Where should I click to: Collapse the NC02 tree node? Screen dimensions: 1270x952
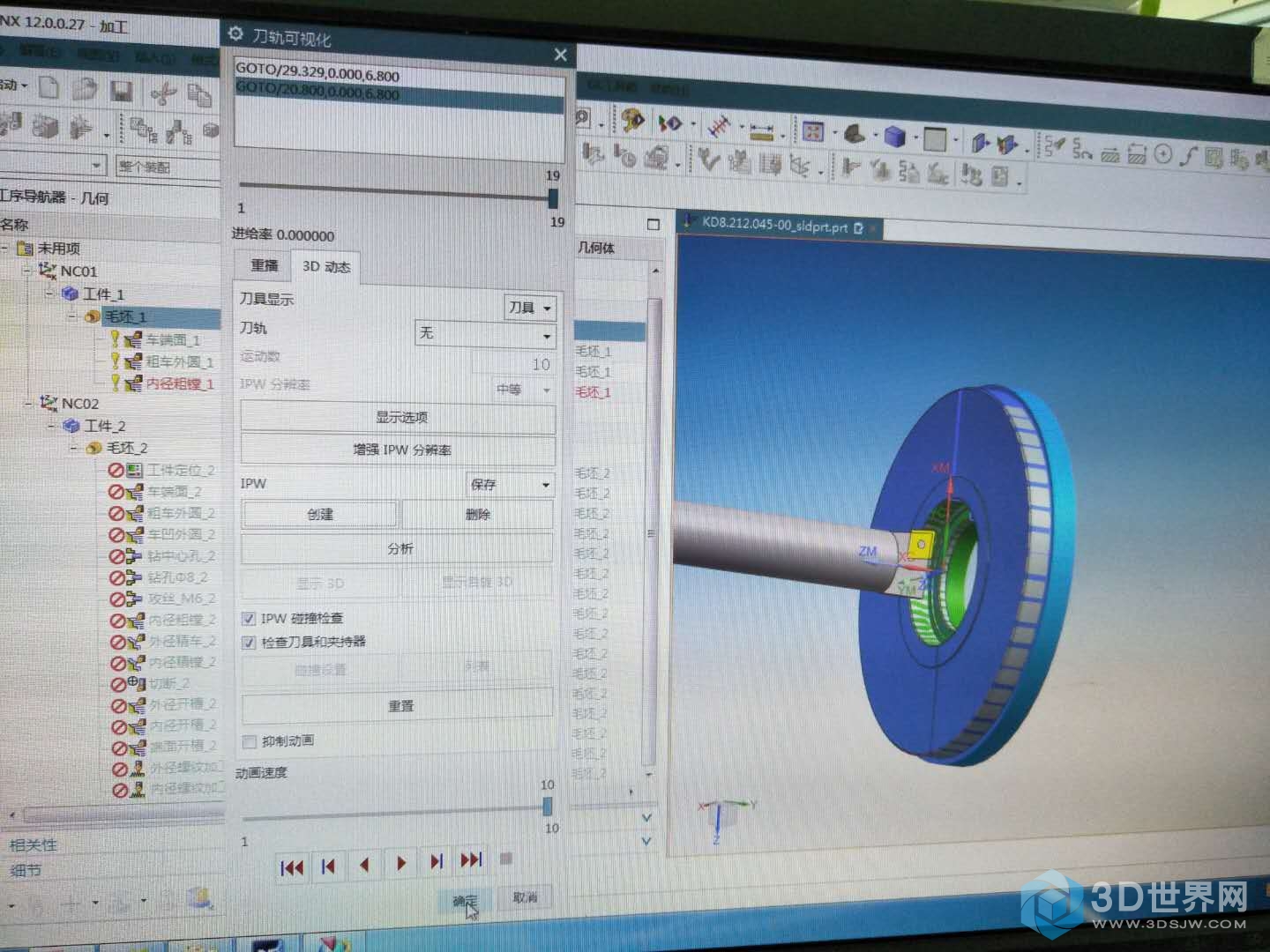(29, 403)
